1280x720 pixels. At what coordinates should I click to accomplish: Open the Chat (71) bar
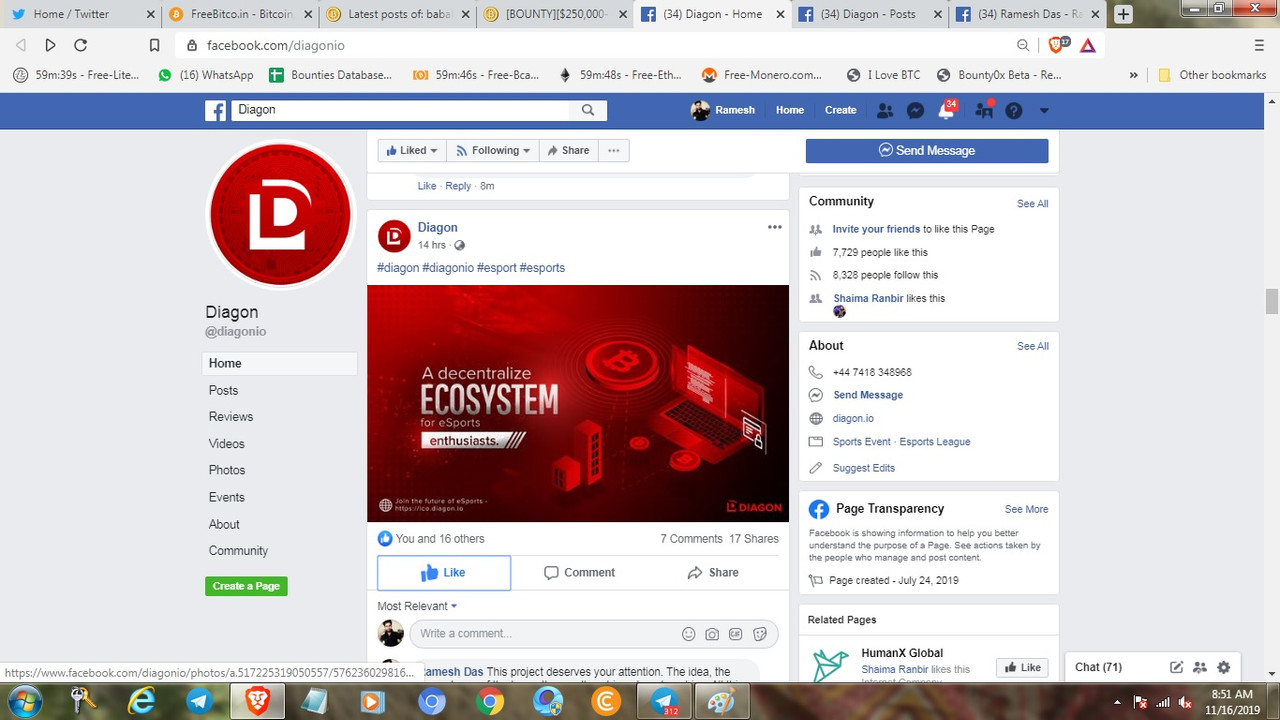point(1098,667)
